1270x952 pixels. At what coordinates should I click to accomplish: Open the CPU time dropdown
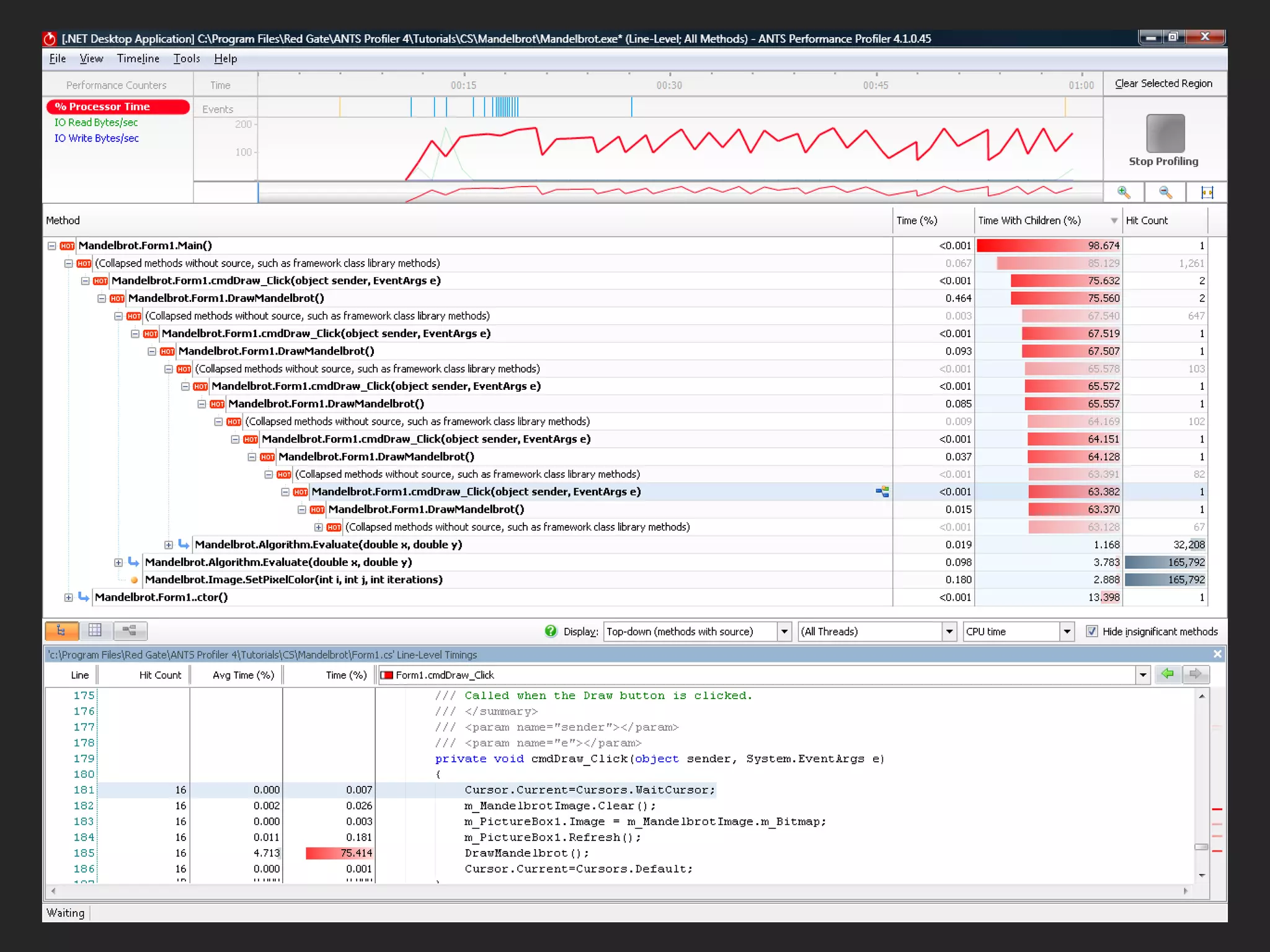(1067, 632)
